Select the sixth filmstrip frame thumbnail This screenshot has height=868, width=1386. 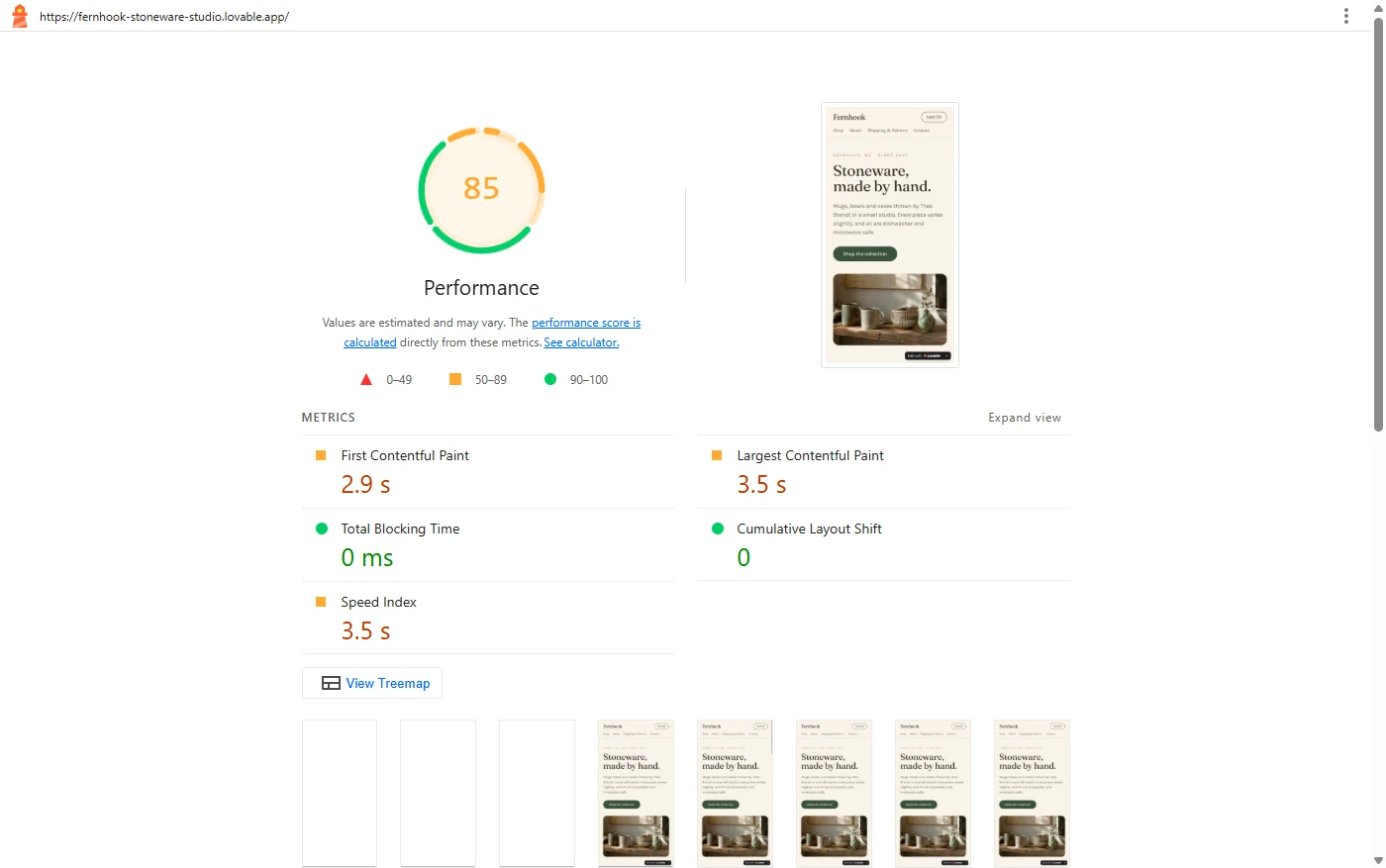coord(835,793)
